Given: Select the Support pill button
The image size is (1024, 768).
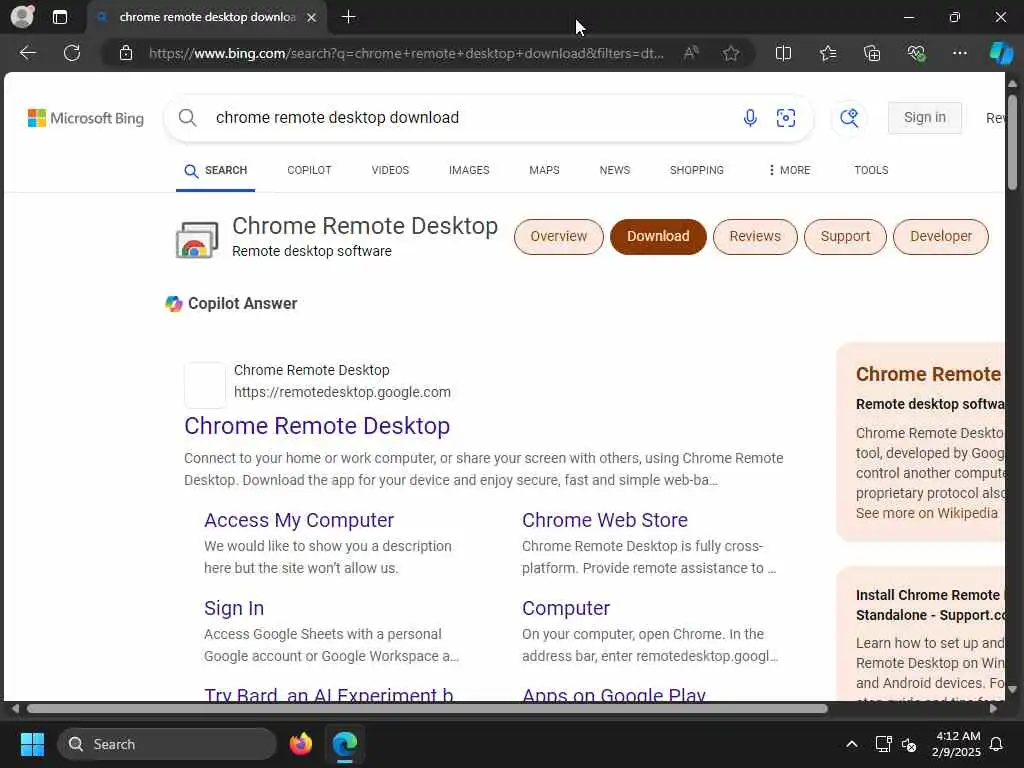Looking at the screenshot, I should coord(845,236).
